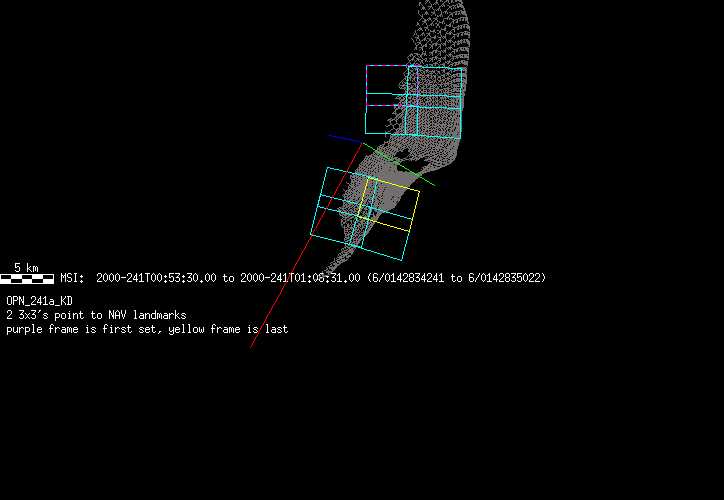
Task: Click the "2 3x3's point to NAV landmarks" note
Action: pyautogui.click(x=96, y=315)
